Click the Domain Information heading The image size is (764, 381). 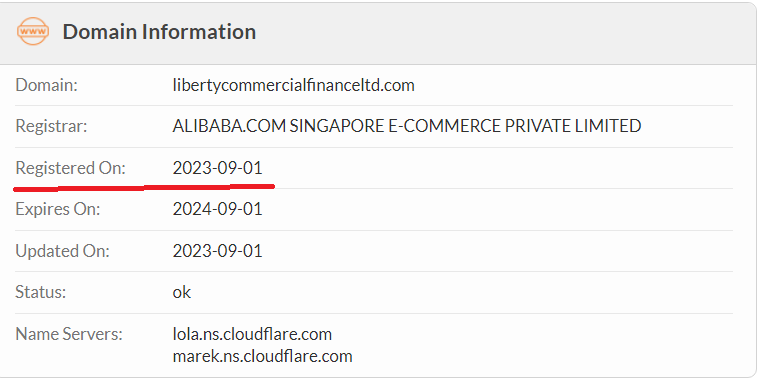pyautogui.click(x=159, y=32)
